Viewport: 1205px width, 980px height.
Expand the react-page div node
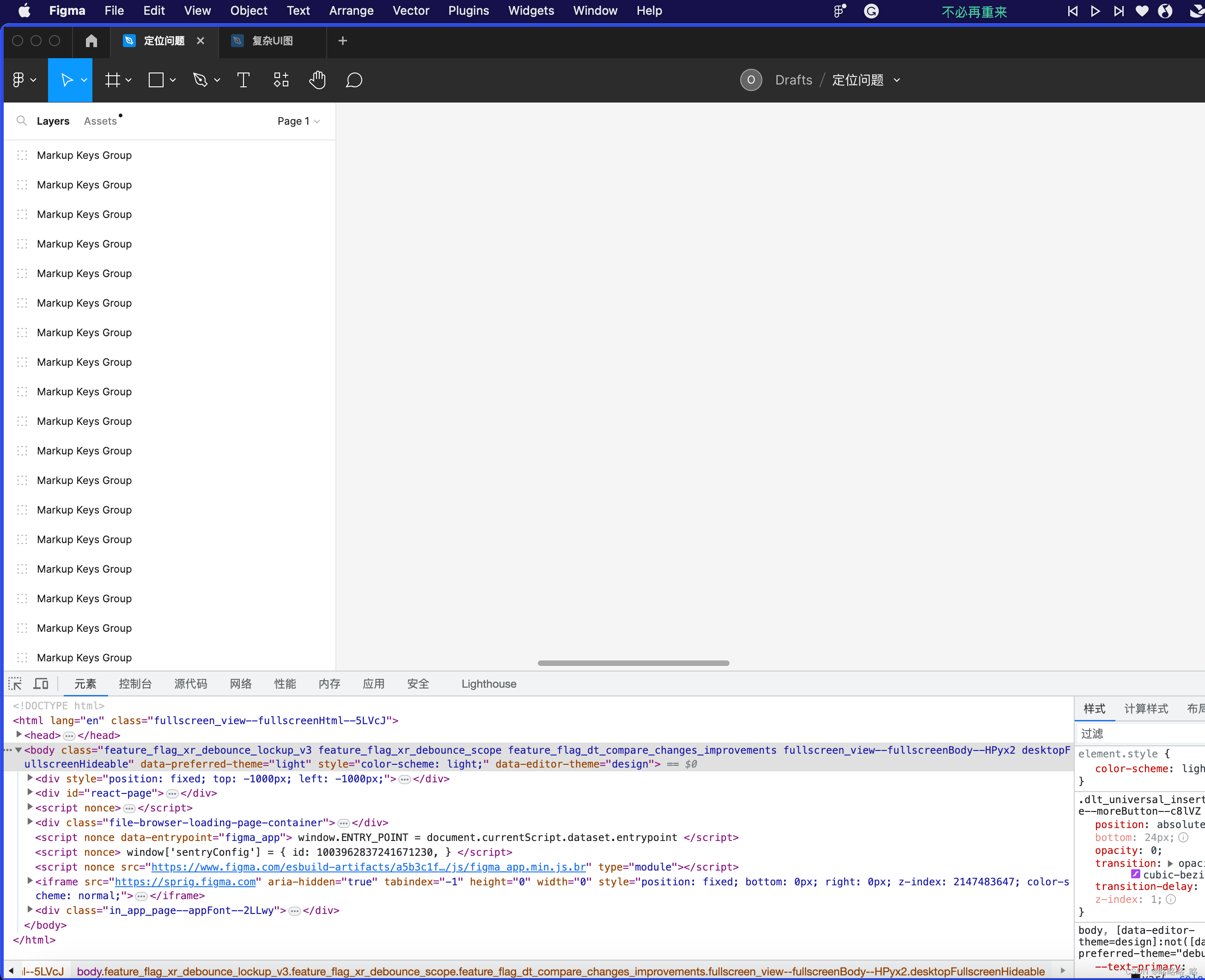tap(30, 792)
